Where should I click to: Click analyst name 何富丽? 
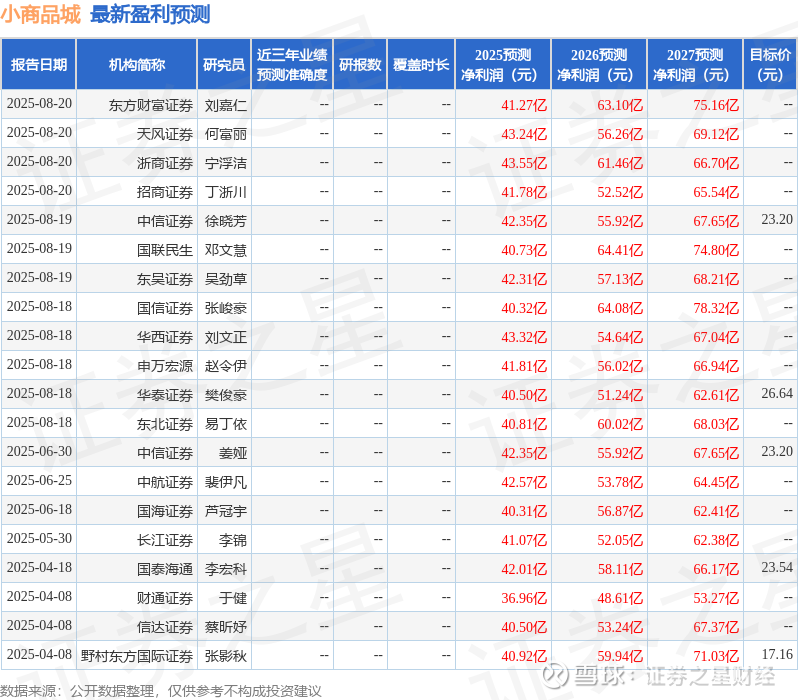[x=225, y=134]
